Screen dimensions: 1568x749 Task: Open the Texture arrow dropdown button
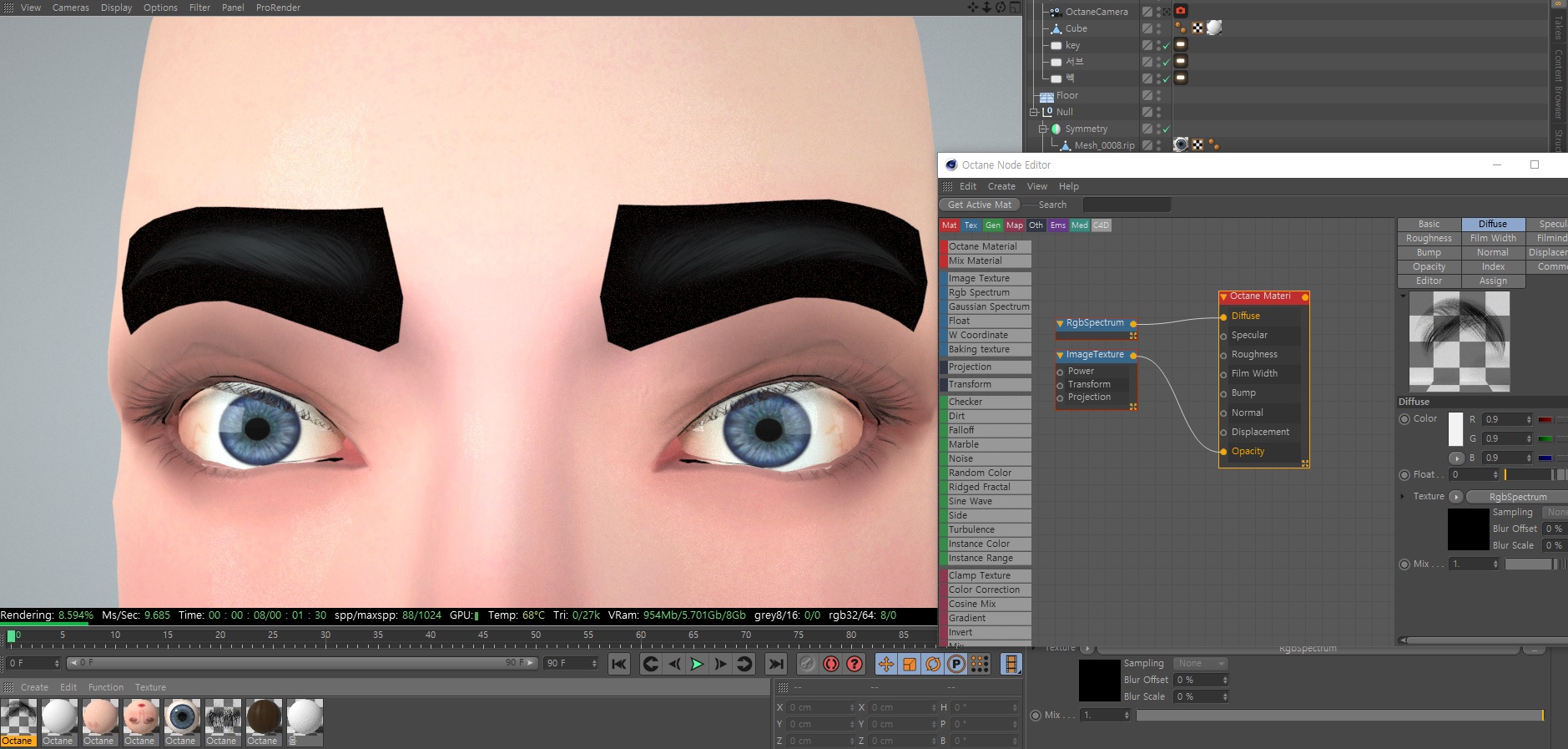click(1456, 496)
